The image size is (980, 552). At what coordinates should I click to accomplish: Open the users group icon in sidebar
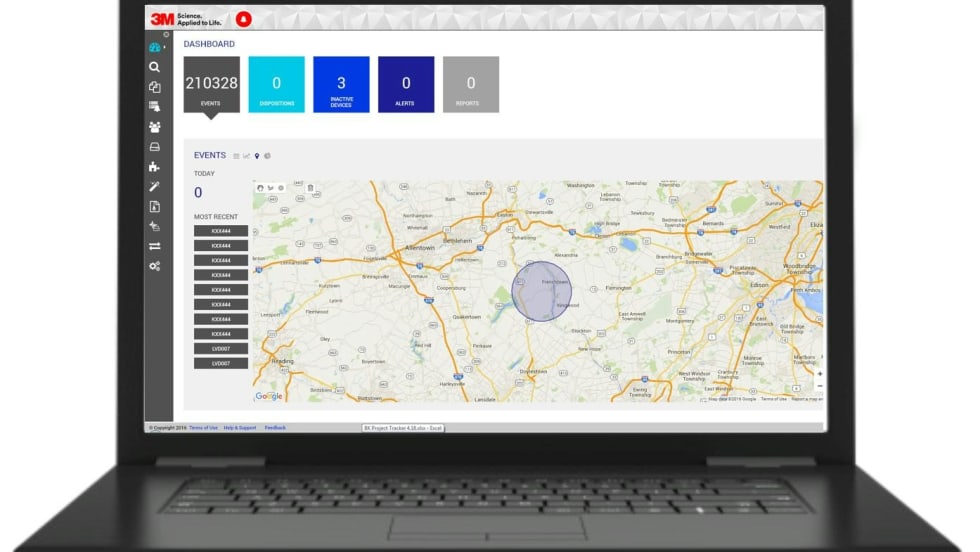pos(154,127)
